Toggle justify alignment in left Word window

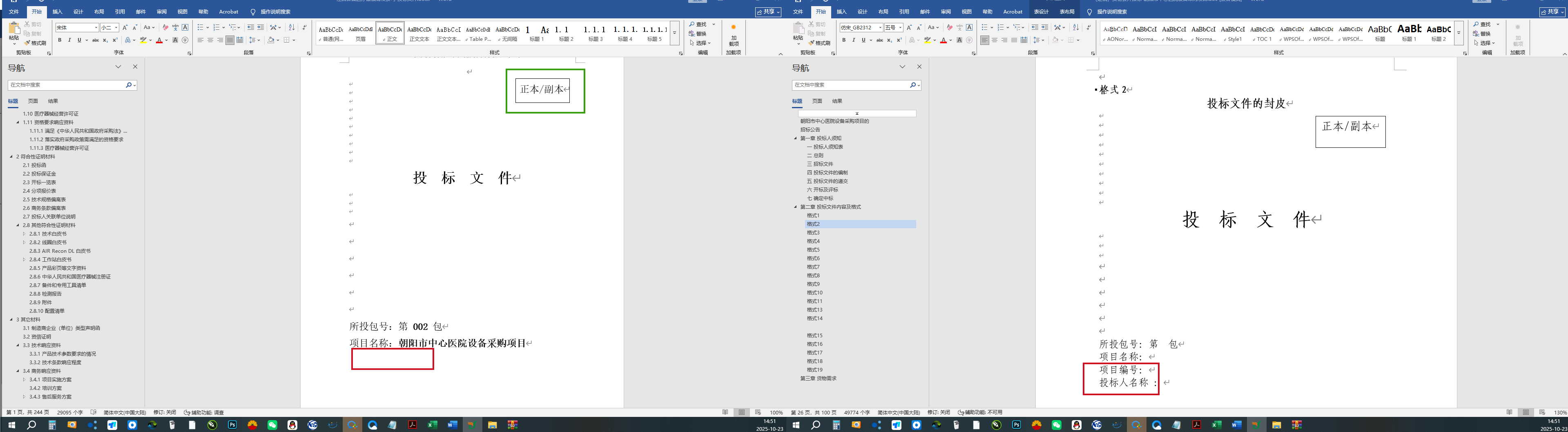coord(230,40)
